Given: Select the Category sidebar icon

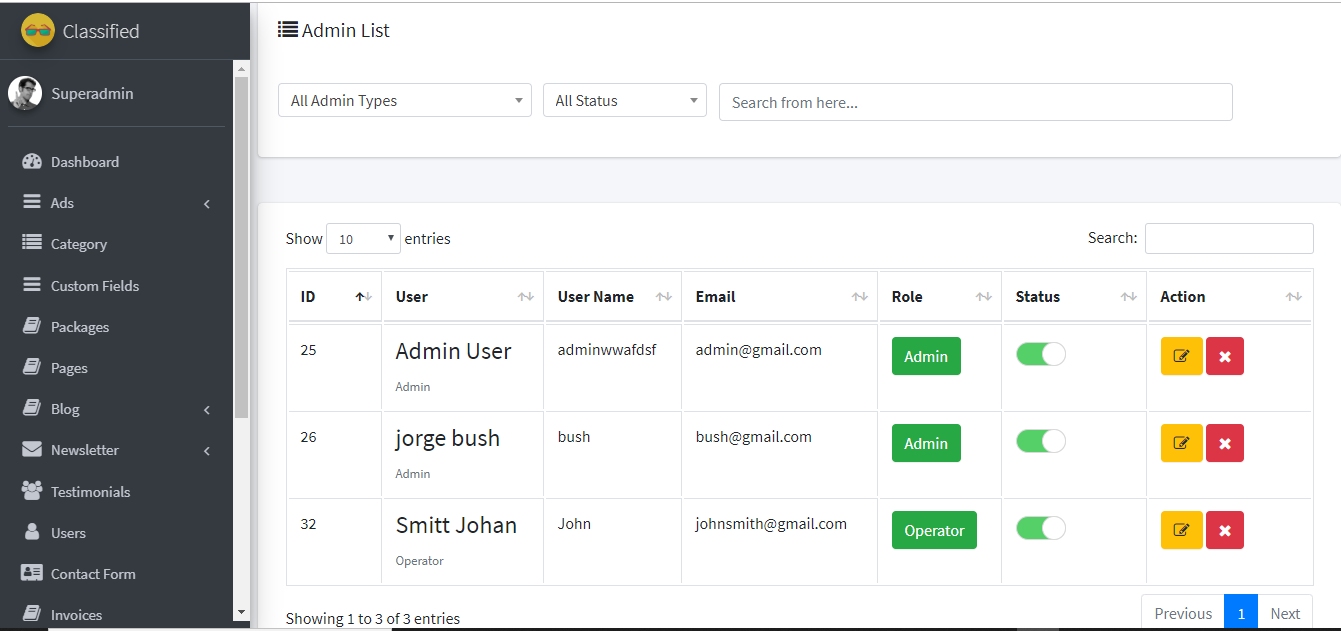Looking at the screenshot, I should pyautogui.click(x=33, y=243).
